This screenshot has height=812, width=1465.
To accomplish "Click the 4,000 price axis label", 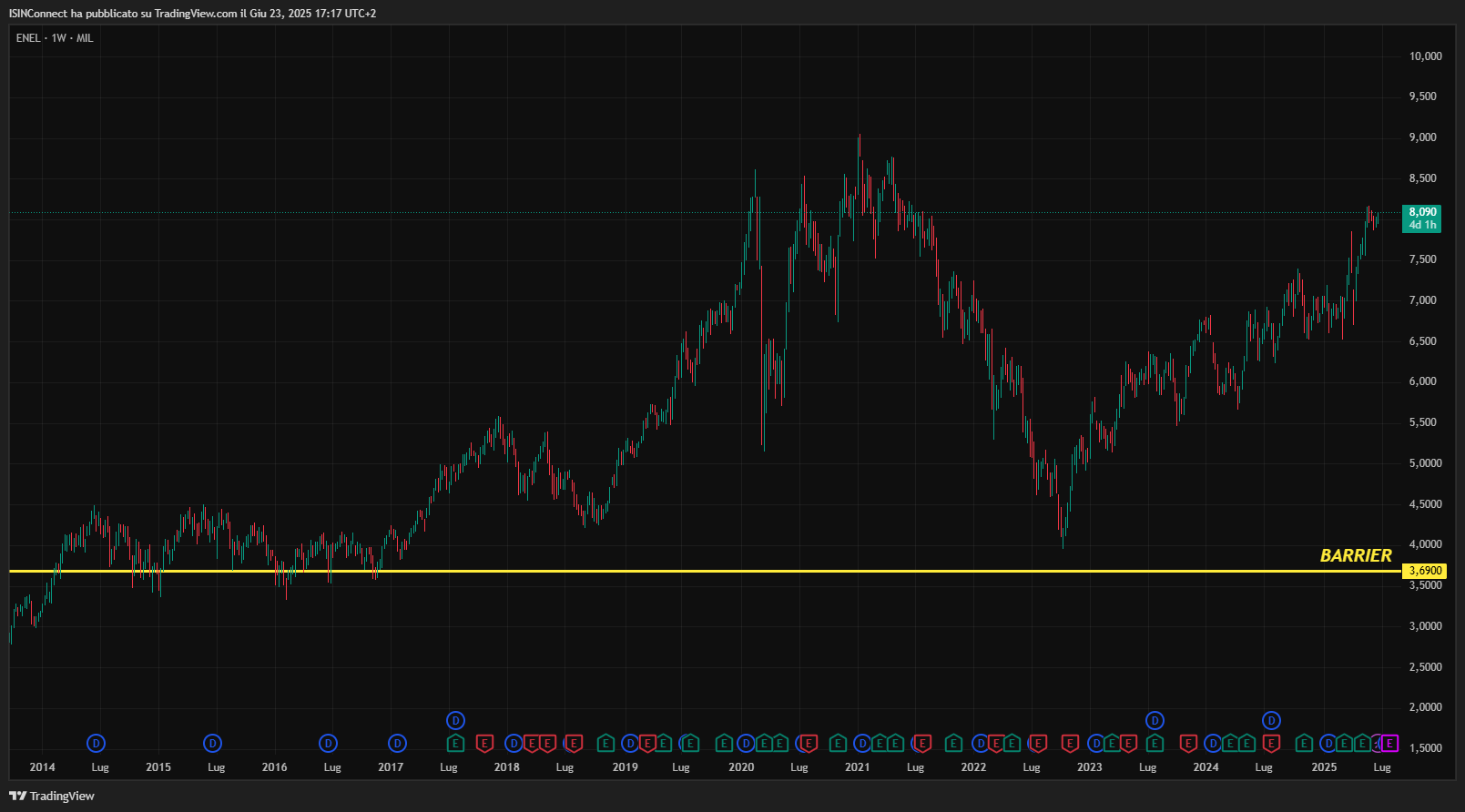I will 1426,544.
